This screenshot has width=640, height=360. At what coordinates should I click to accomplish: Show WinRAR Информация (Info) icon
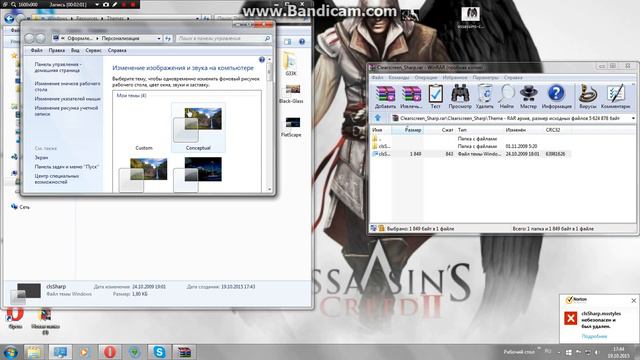556,97
